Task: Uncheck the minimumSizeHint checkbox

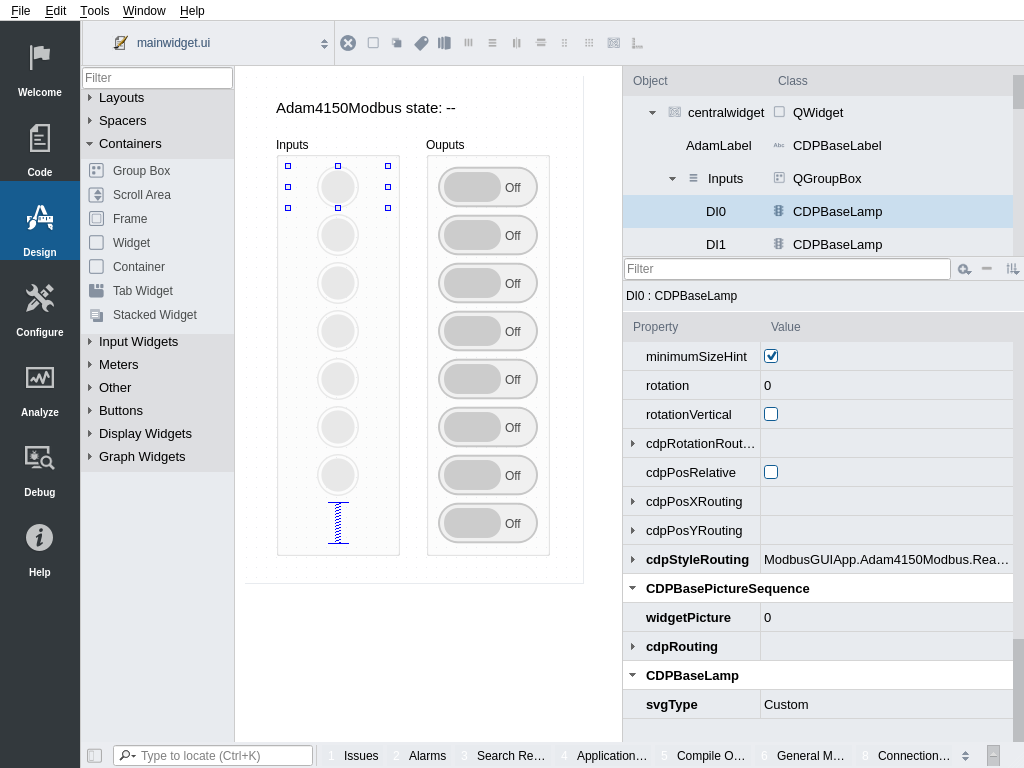Action: (771, 357)
